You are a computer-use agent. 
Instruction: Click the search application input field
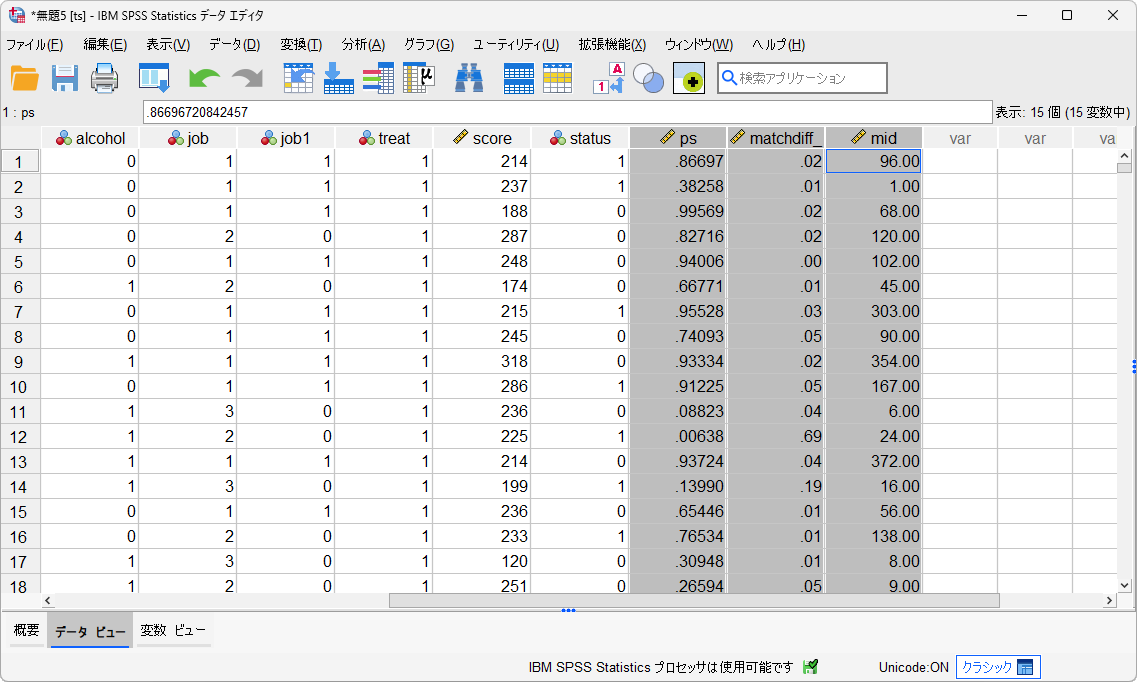(x=810, y=78)
